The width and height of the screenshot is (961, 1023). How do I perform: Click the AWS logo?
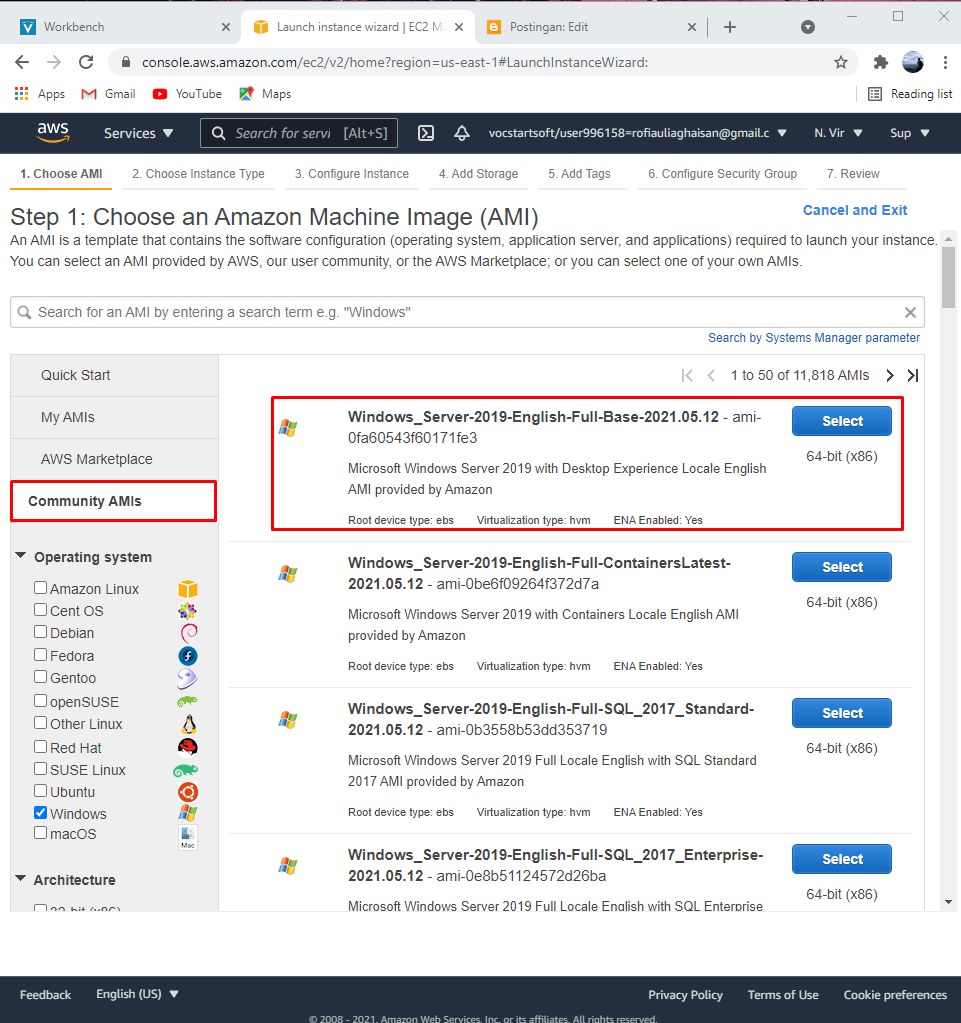53,132
